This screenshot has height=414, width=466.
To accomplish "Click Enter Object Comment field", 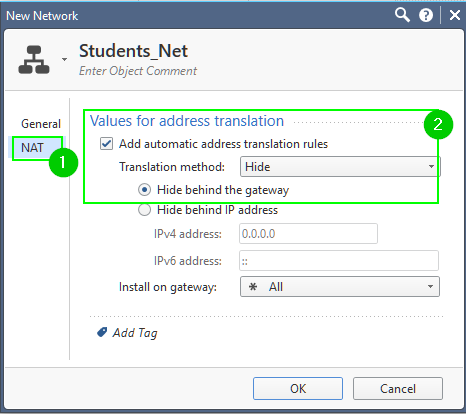I will (x=138, y=71).
